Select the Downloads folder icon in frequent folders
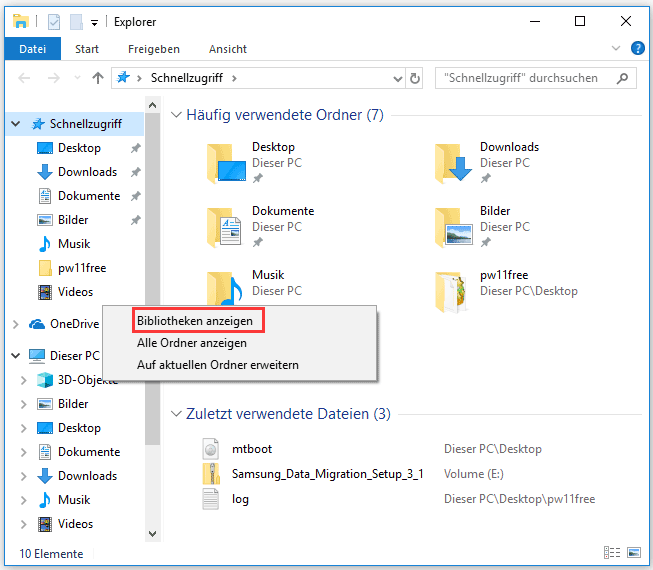The image size is (653, 570). [454, 163]
